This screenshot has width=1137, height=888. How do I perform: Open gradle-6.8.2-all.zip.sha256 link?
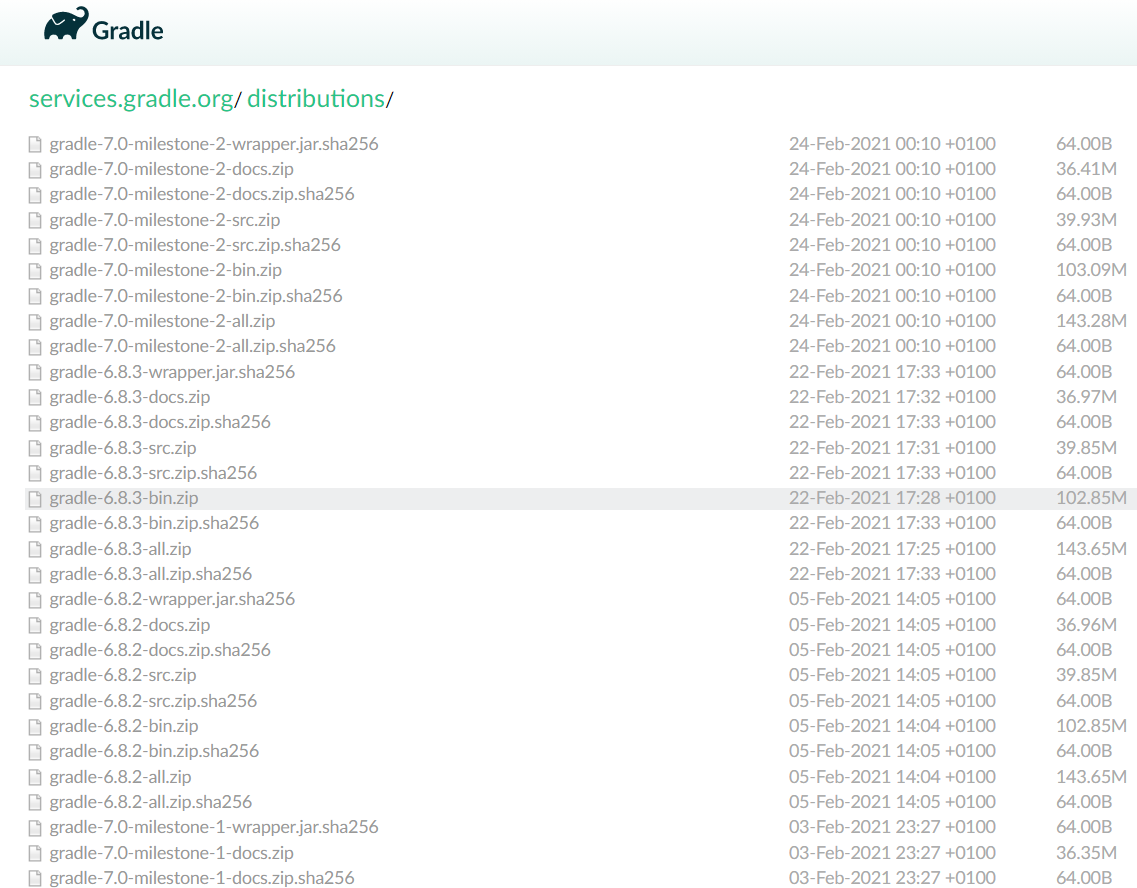pyautogui.click(x=151, y=802)
